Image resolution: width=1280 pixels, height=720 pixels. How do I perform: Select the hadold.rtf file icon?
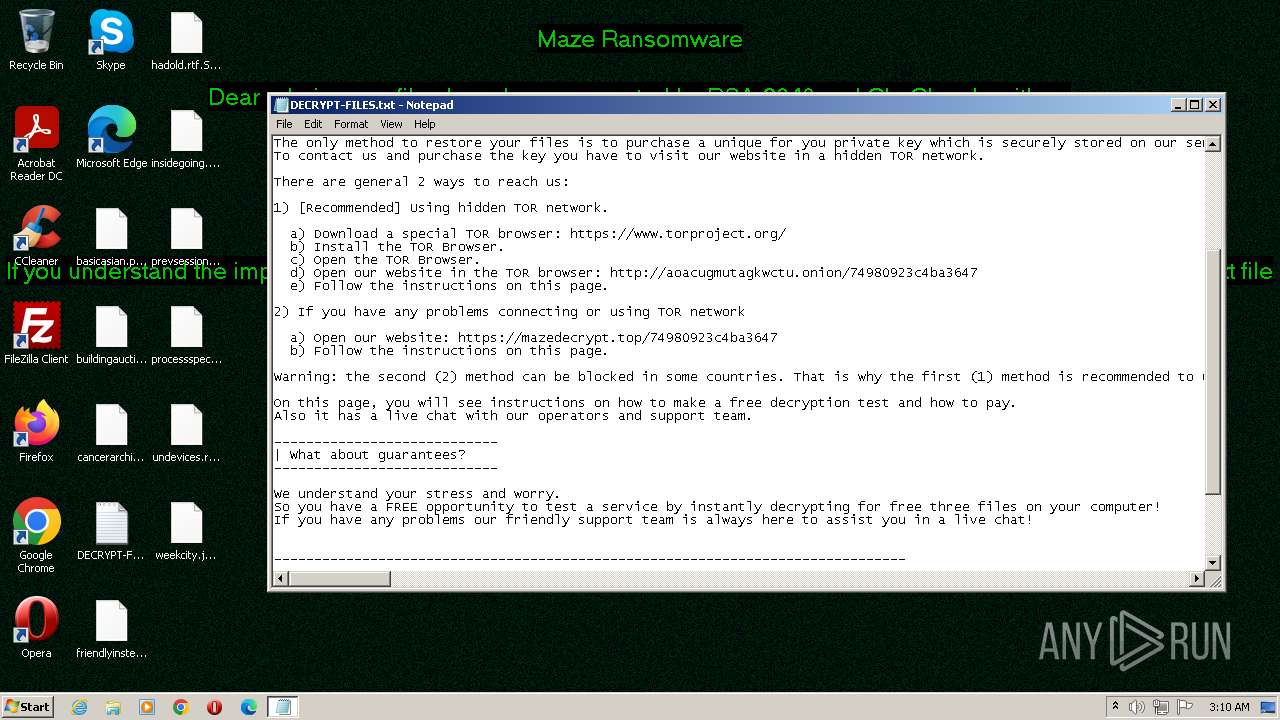186,40
